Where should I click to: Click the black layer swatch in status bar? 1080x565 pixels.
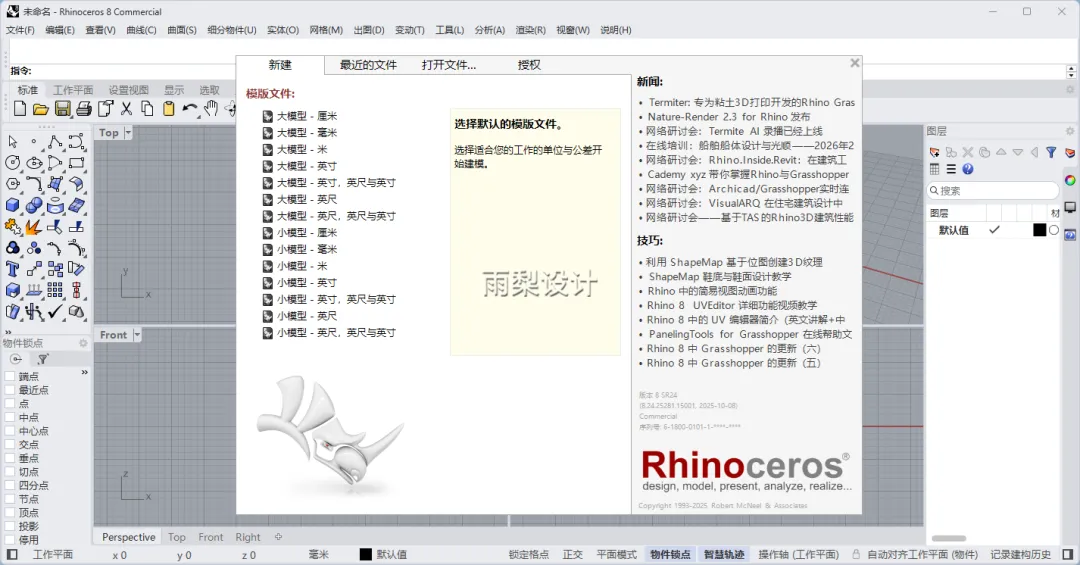pos(366,554)
